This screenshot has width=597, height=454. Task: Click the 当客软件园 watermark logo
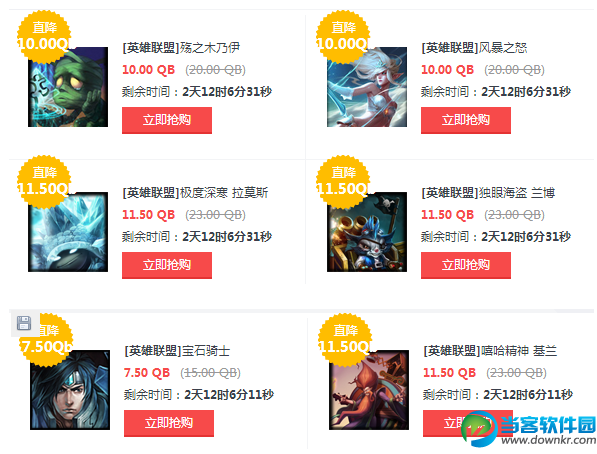pyautogui.click(x=528, y=429)
